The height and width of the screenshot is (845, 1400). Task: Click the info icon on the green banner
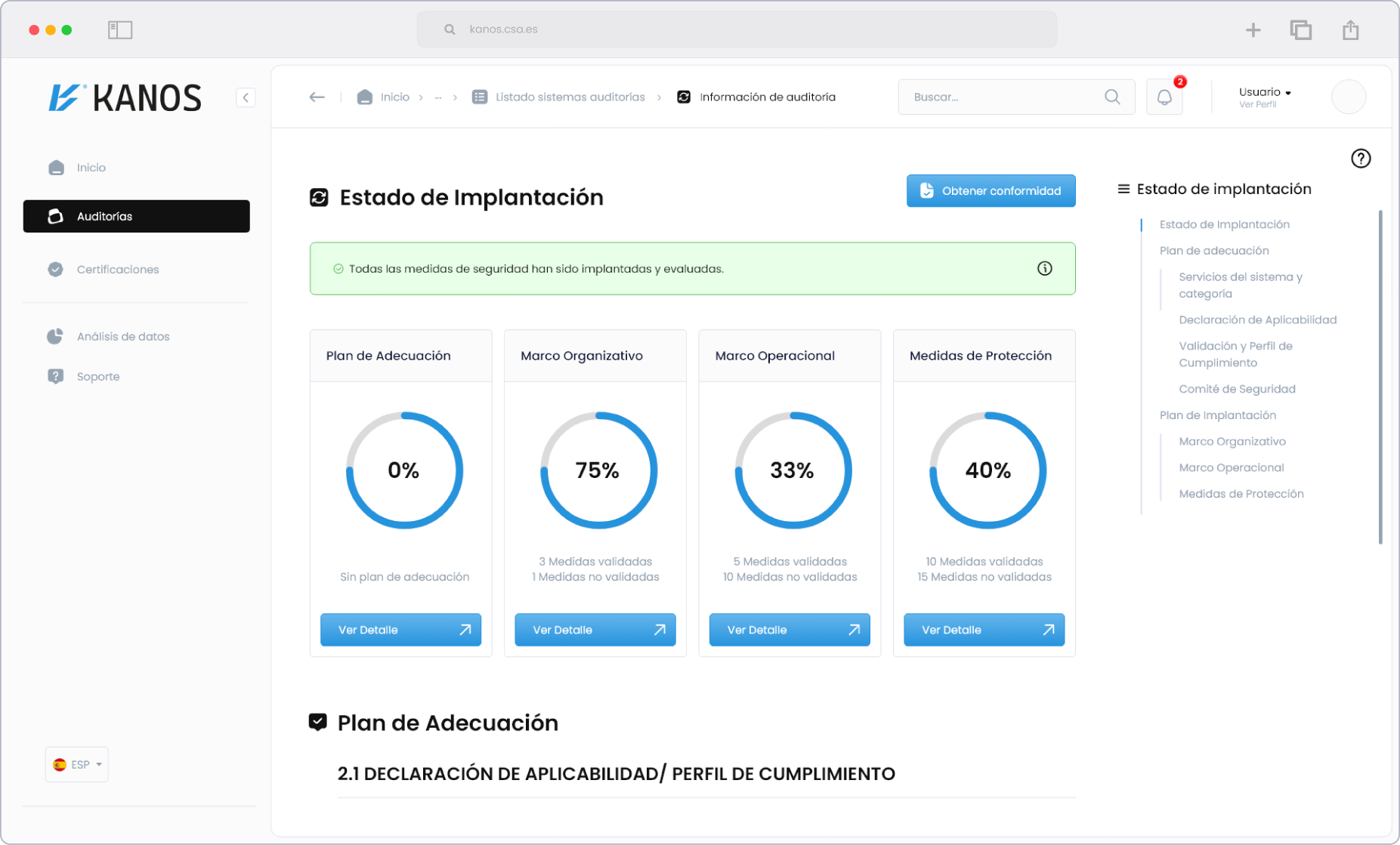[1045, 268]
